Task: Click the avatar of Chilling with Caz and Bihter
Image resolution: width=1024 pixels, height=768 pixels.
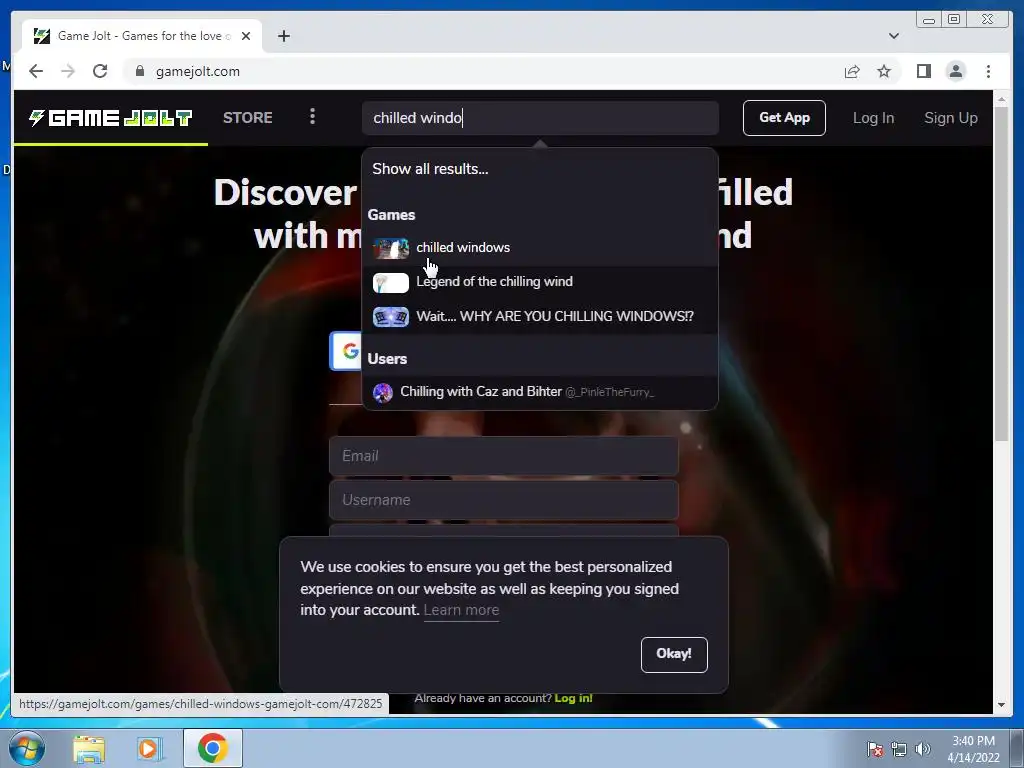Action: tap(383, 392)
